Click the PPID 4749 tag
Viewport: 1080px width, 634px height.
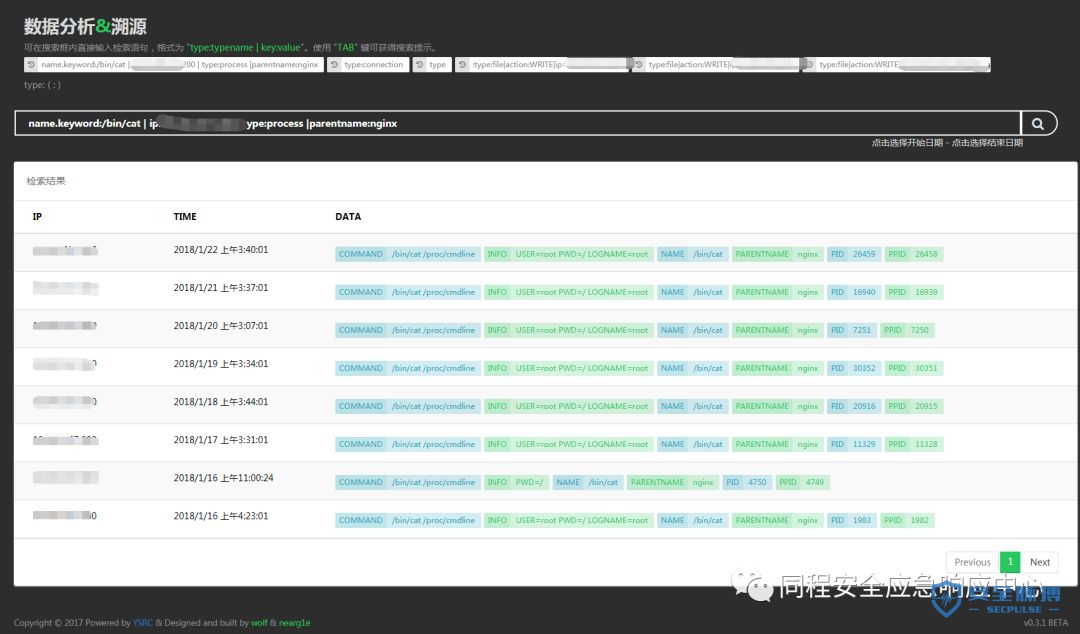tap(802, 482)
